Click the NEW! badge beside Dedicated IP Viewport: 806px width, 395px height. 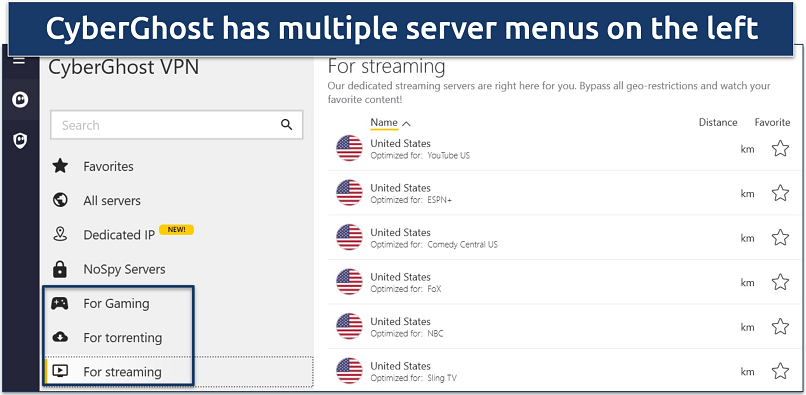(176, 229)
